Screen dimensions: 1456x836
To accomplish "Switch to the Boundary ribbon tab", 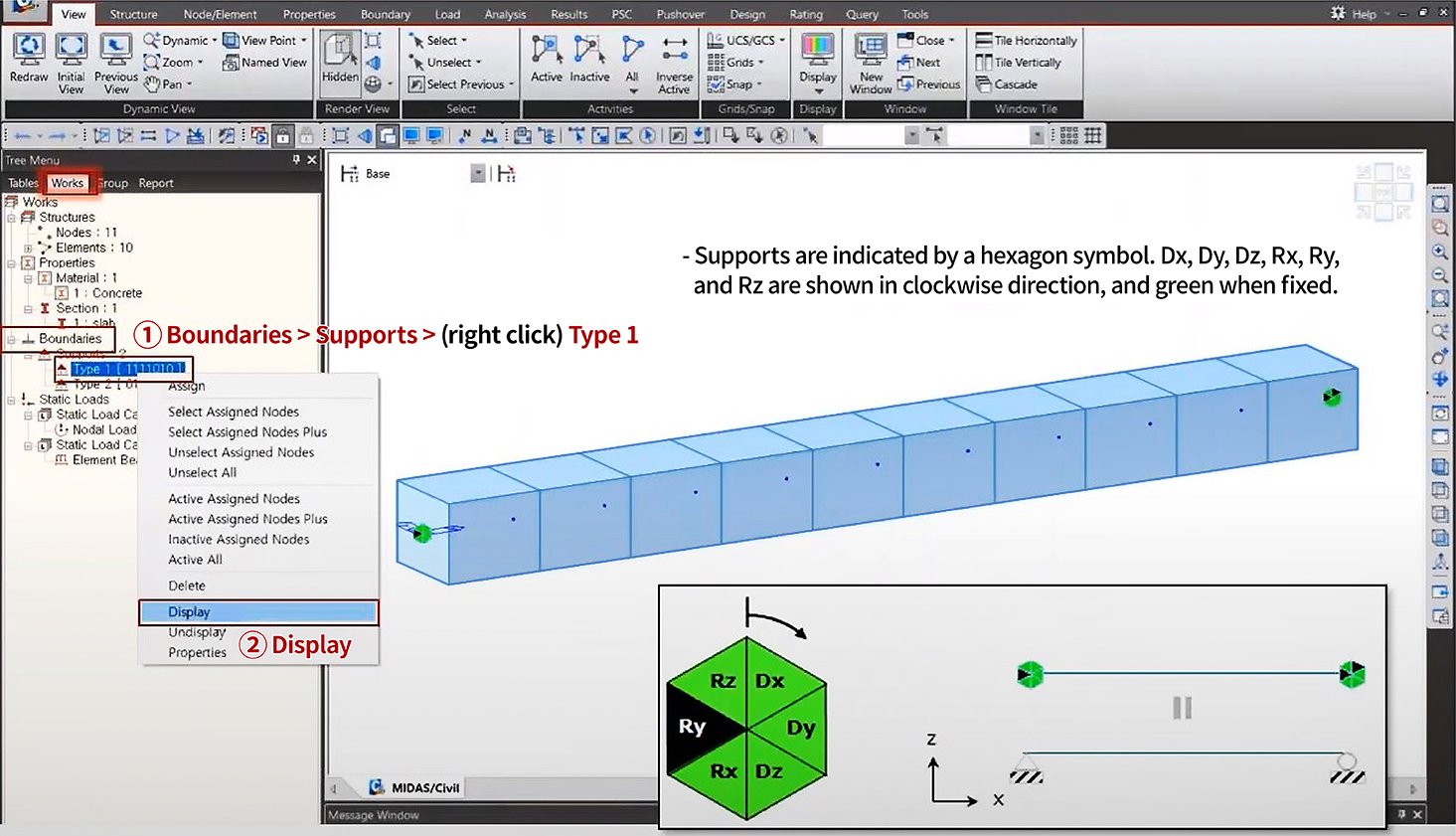I will click(385, 15).
